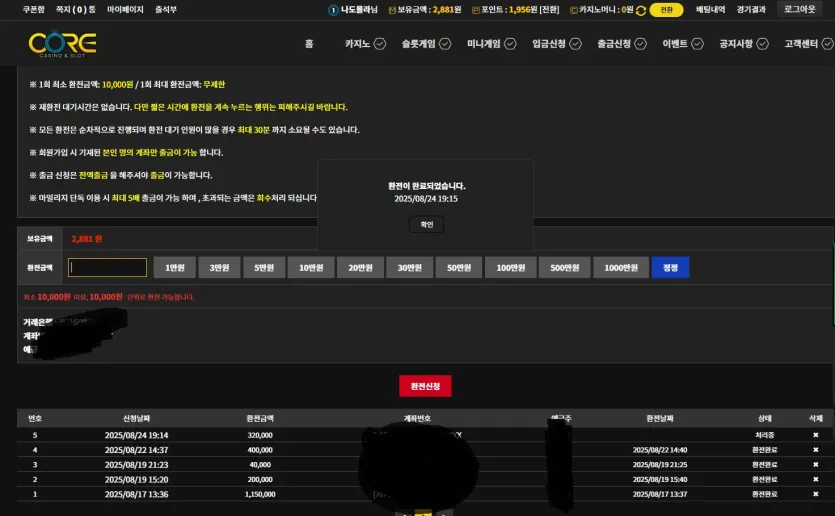The height and width of the screenshot is (516, 835).
Task: Go to 홈 in the navigation
Action: pos(309,44)
